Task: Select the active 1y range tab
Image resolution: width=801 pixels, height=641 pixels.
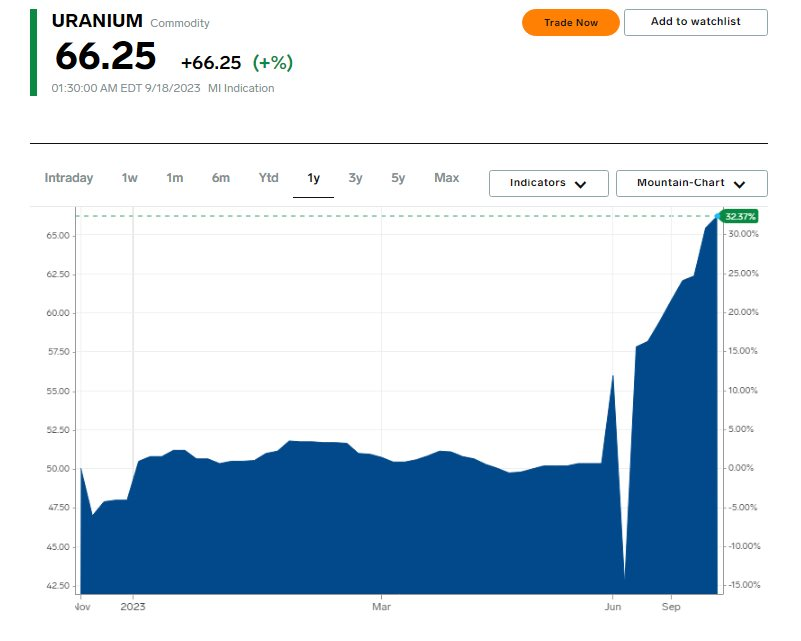Action: click(313, 178)
